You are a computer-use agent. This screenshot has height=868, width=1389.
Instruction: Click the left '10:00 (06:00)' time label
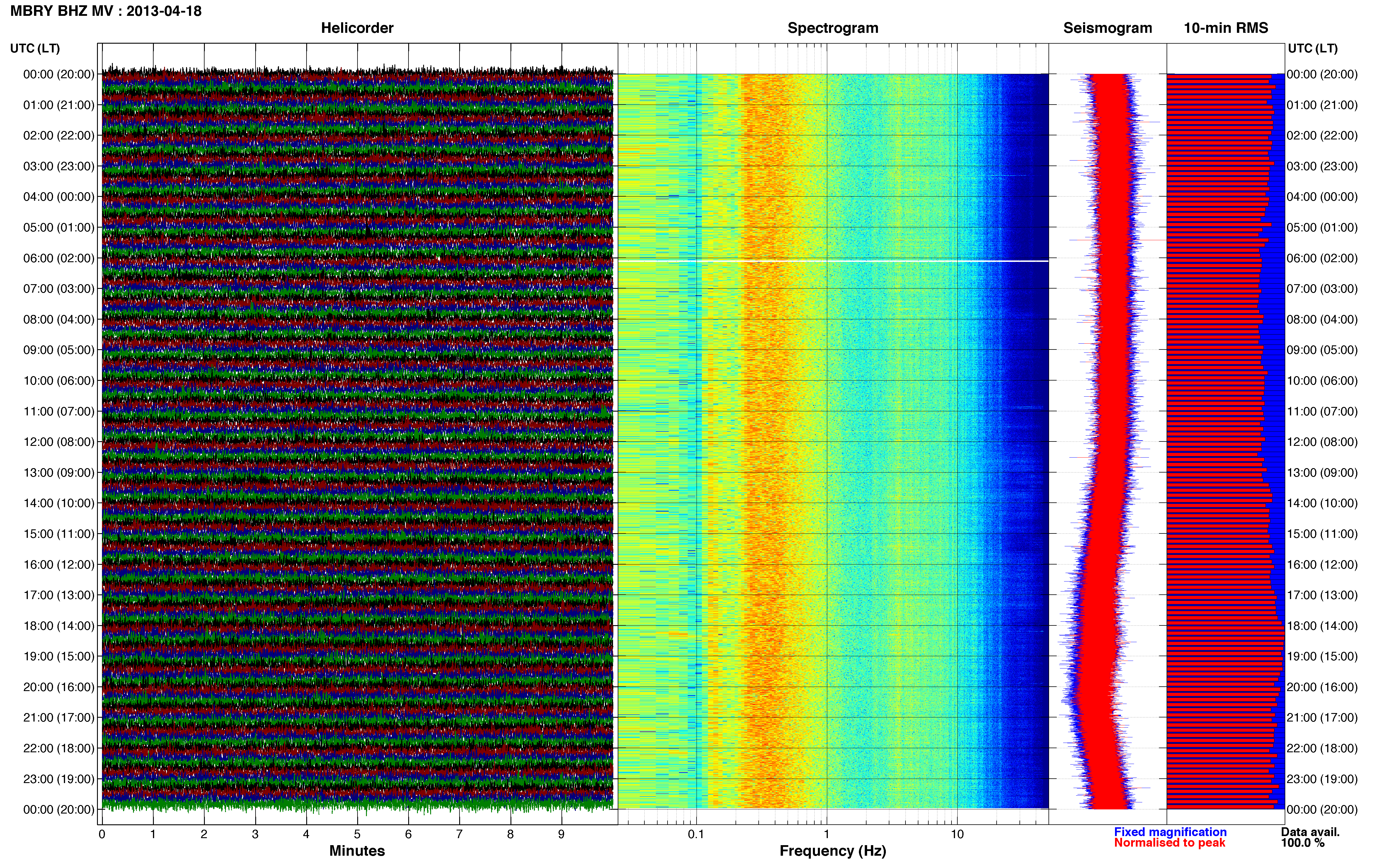[59, 381]
